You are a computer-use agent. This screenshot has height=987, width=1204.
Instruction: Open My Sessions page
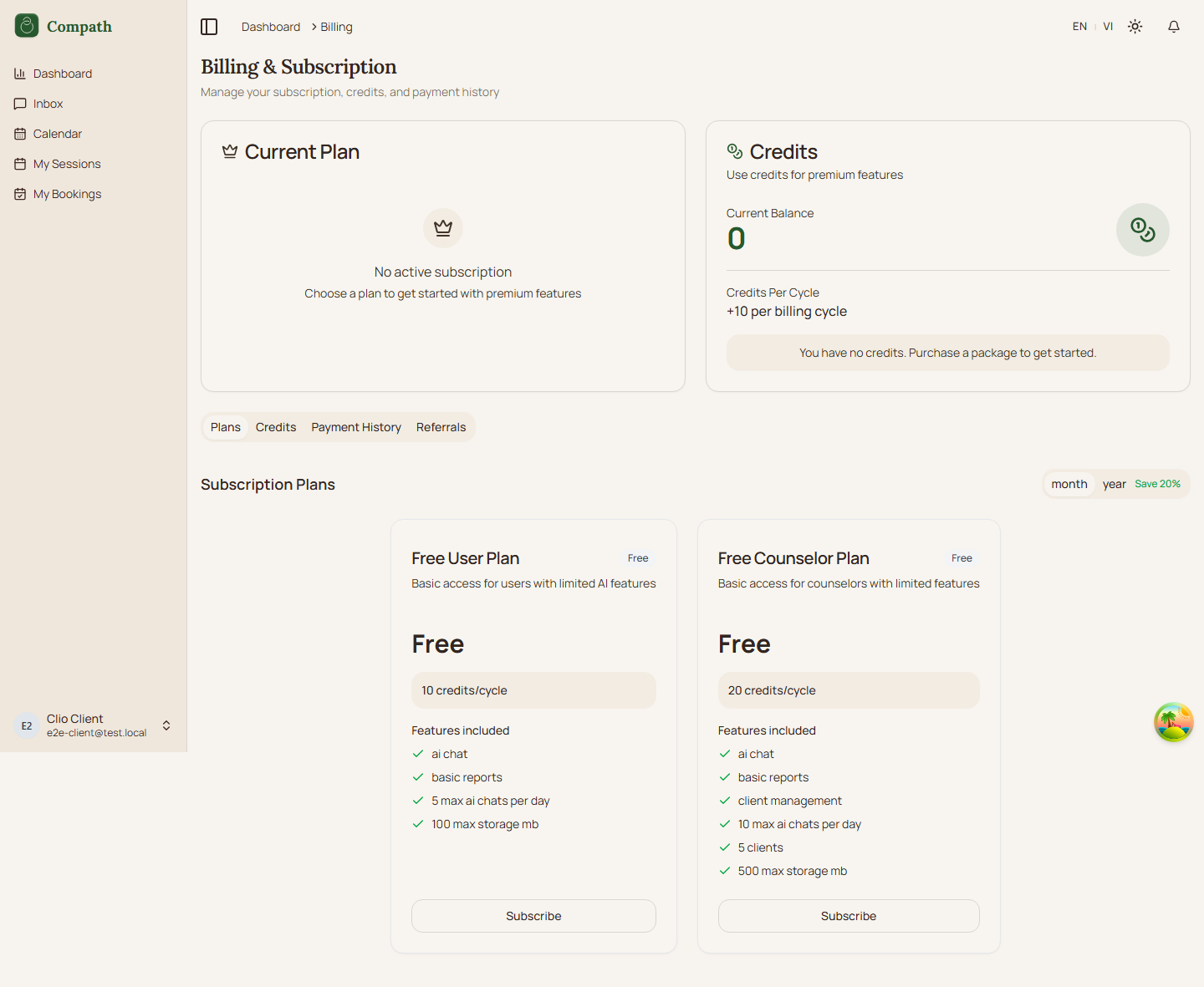67,164
